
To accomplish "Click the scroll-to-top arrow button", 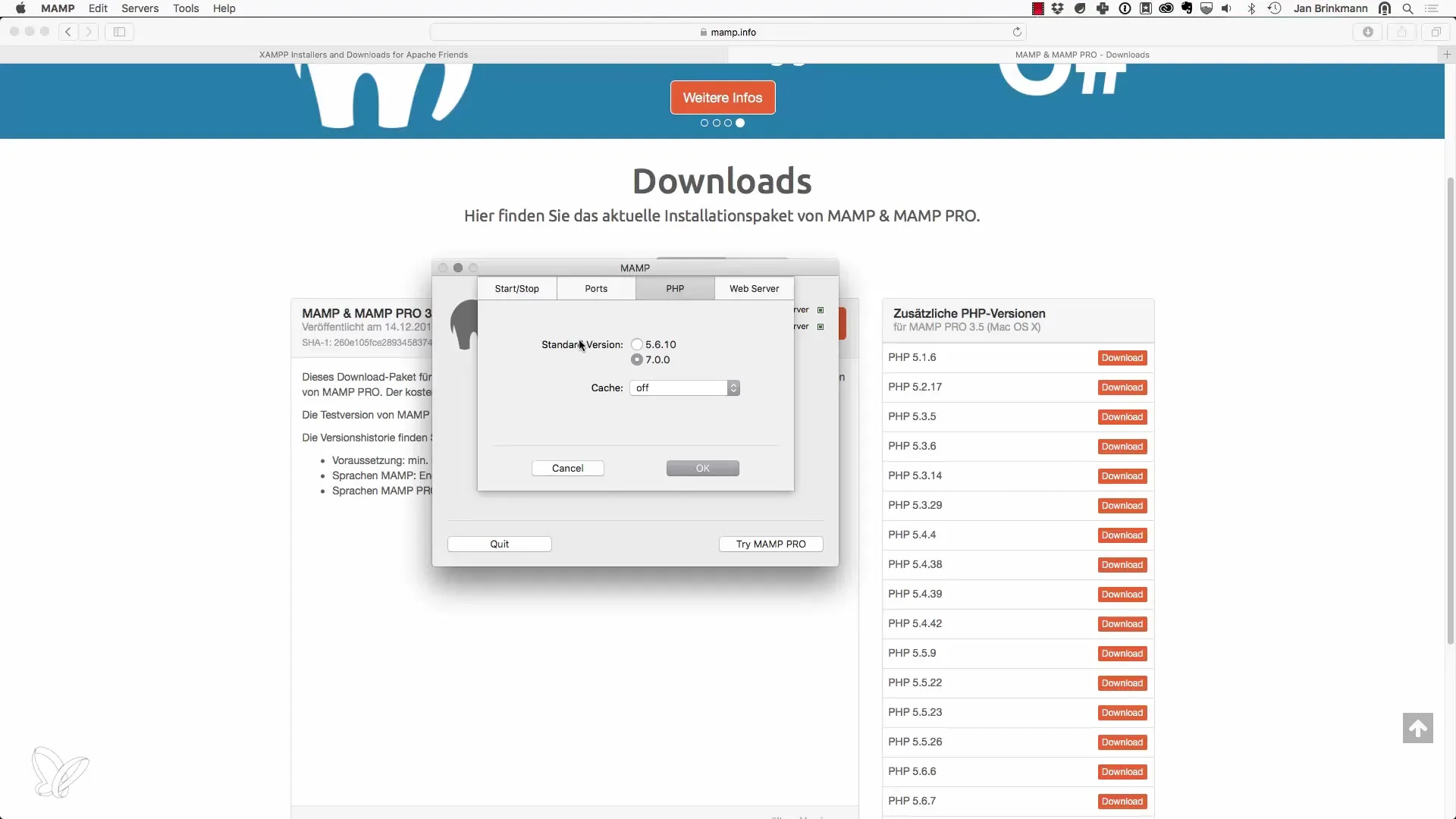I will coord(1417,728).
